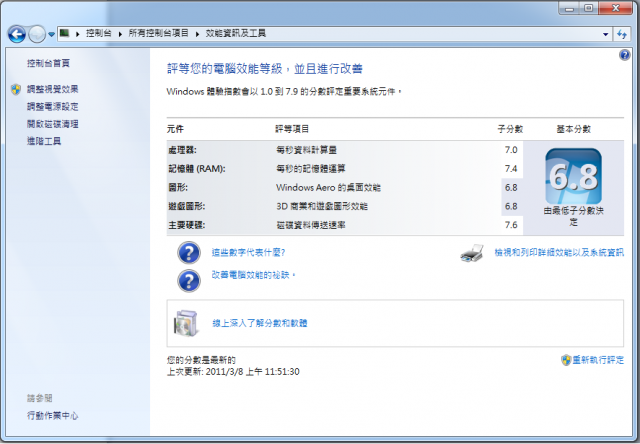Click the Windows Aero 的桌面效能 description
The height and width of the screenshot is (444, 640).
(328, 188)
